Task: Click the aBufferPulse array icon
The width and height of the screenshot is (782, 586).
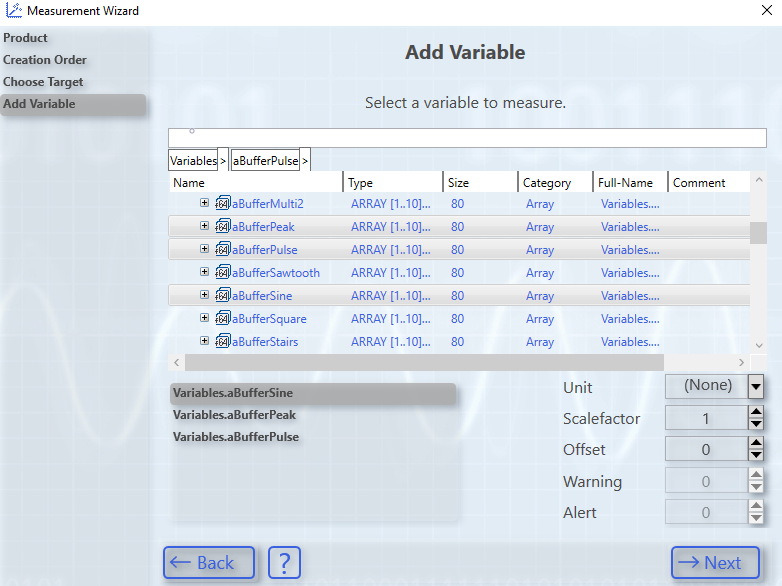Action: pyautogui.click(x=222, y=249)
